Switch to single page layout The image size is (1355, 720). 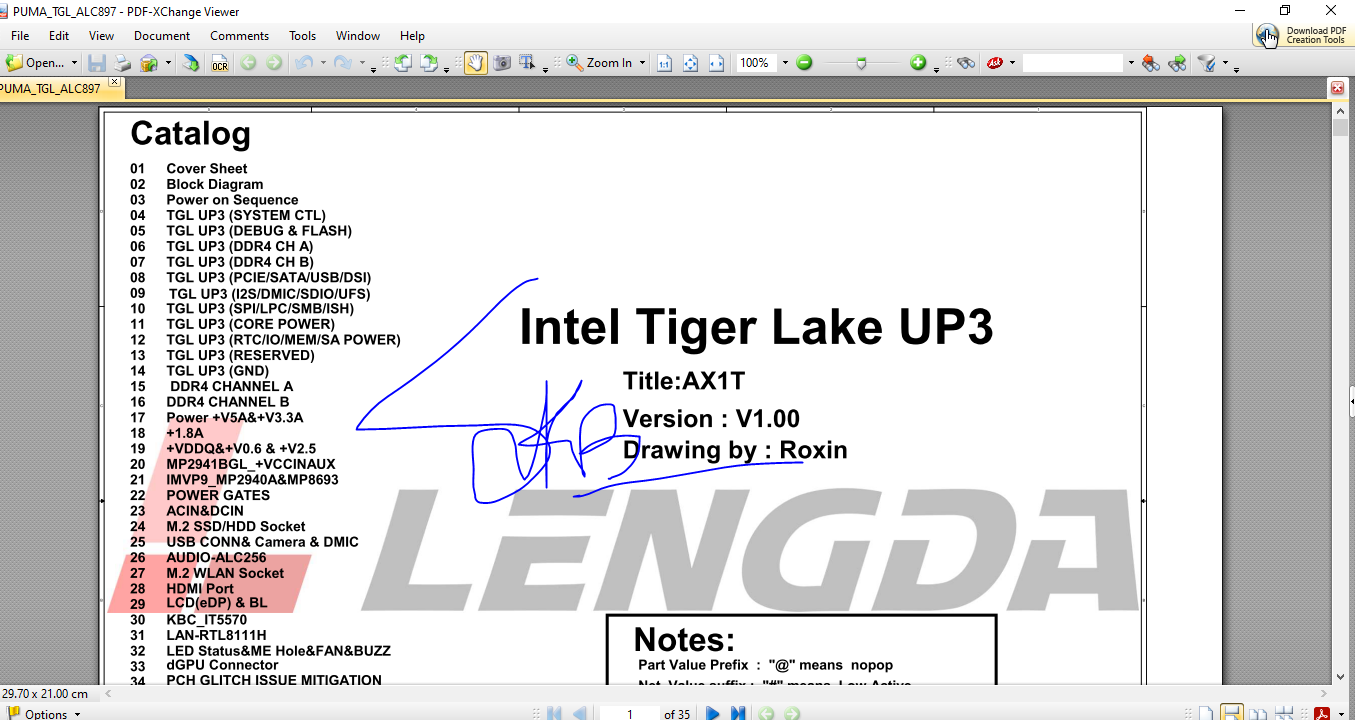(x=1207, y=714)
